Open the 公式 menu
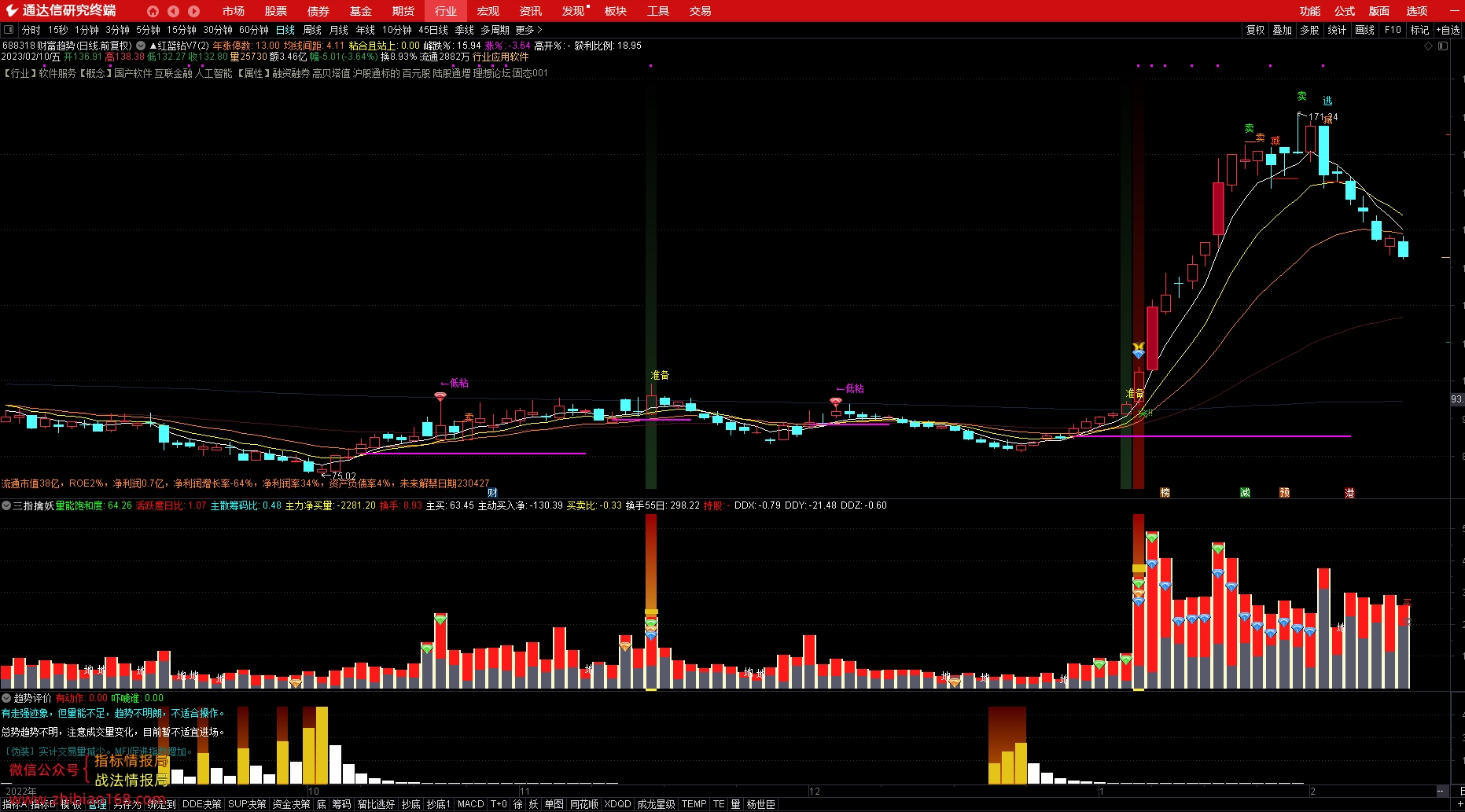Viewport: 1465px width, 812px height. click(x=1345, y=11)
